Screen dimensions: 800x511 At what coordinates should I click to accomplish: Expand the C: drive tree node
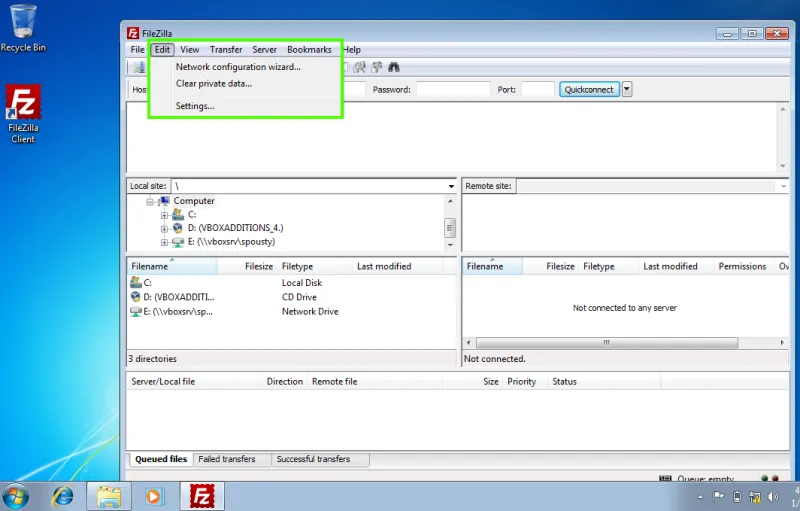tap(164, 215)
